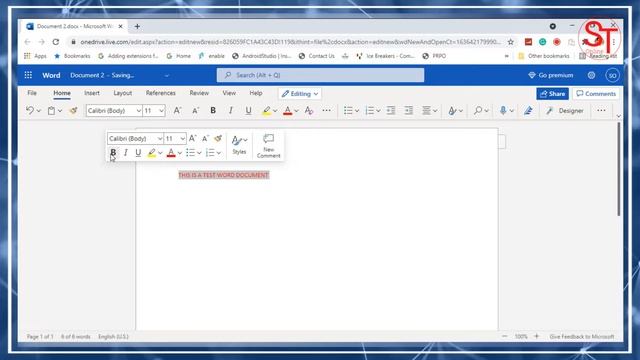Increase indent in ribbon
This screenshot has height=360, width=640.
(409, 111)
